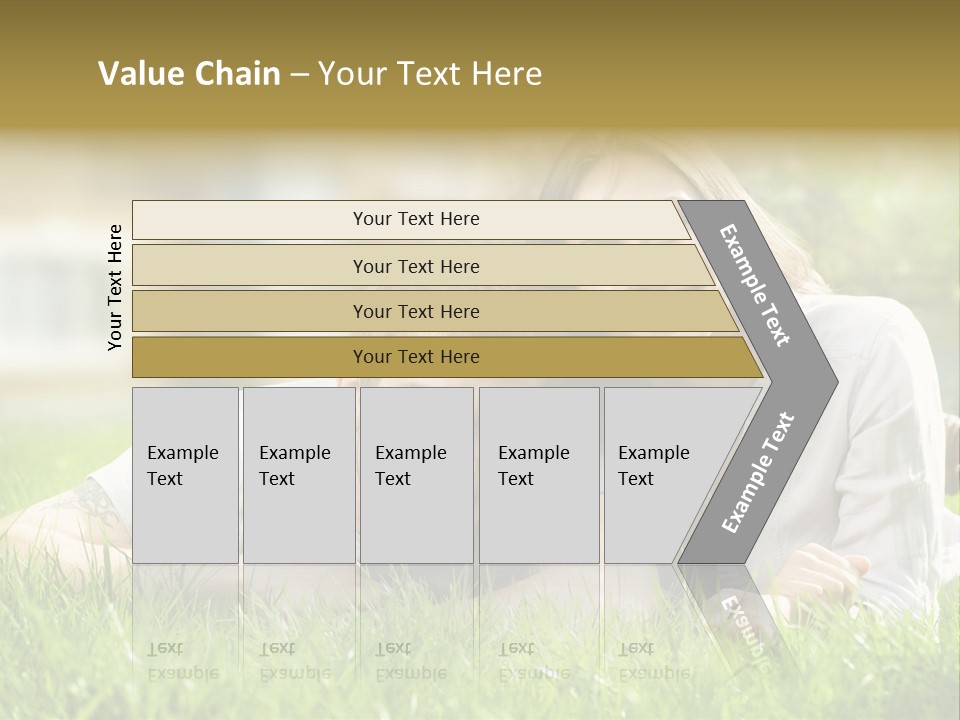This screenshot has width=960, height=720.
Task: Select the darkest gold "Your Text Here" bar
Action: [415, 357]
